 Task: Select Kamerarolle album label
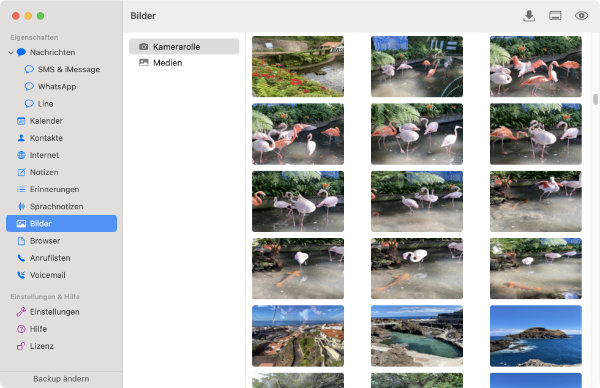pos(176,47)
